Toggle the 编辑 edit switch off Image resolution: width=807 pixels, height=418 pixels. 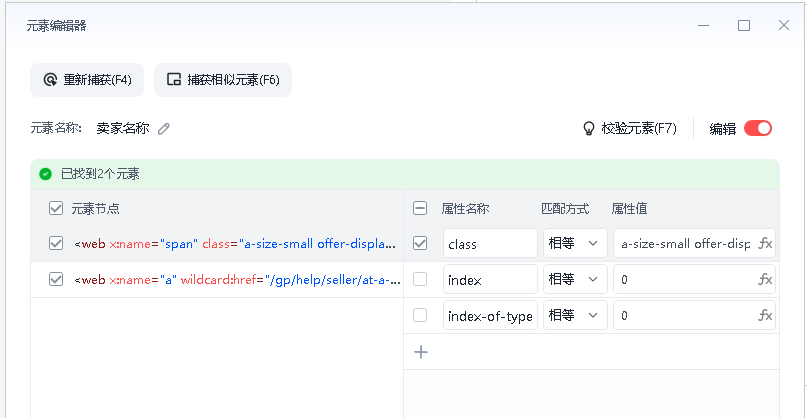(758, 128)
